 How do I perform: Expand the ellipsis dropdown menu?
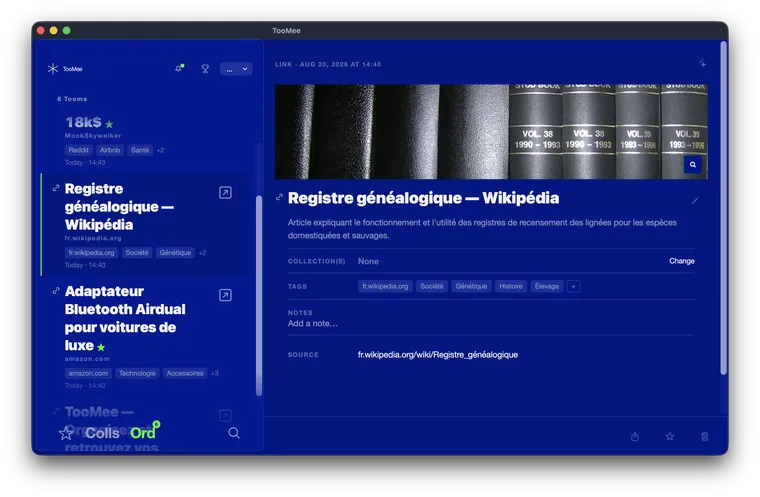[236, 69]
